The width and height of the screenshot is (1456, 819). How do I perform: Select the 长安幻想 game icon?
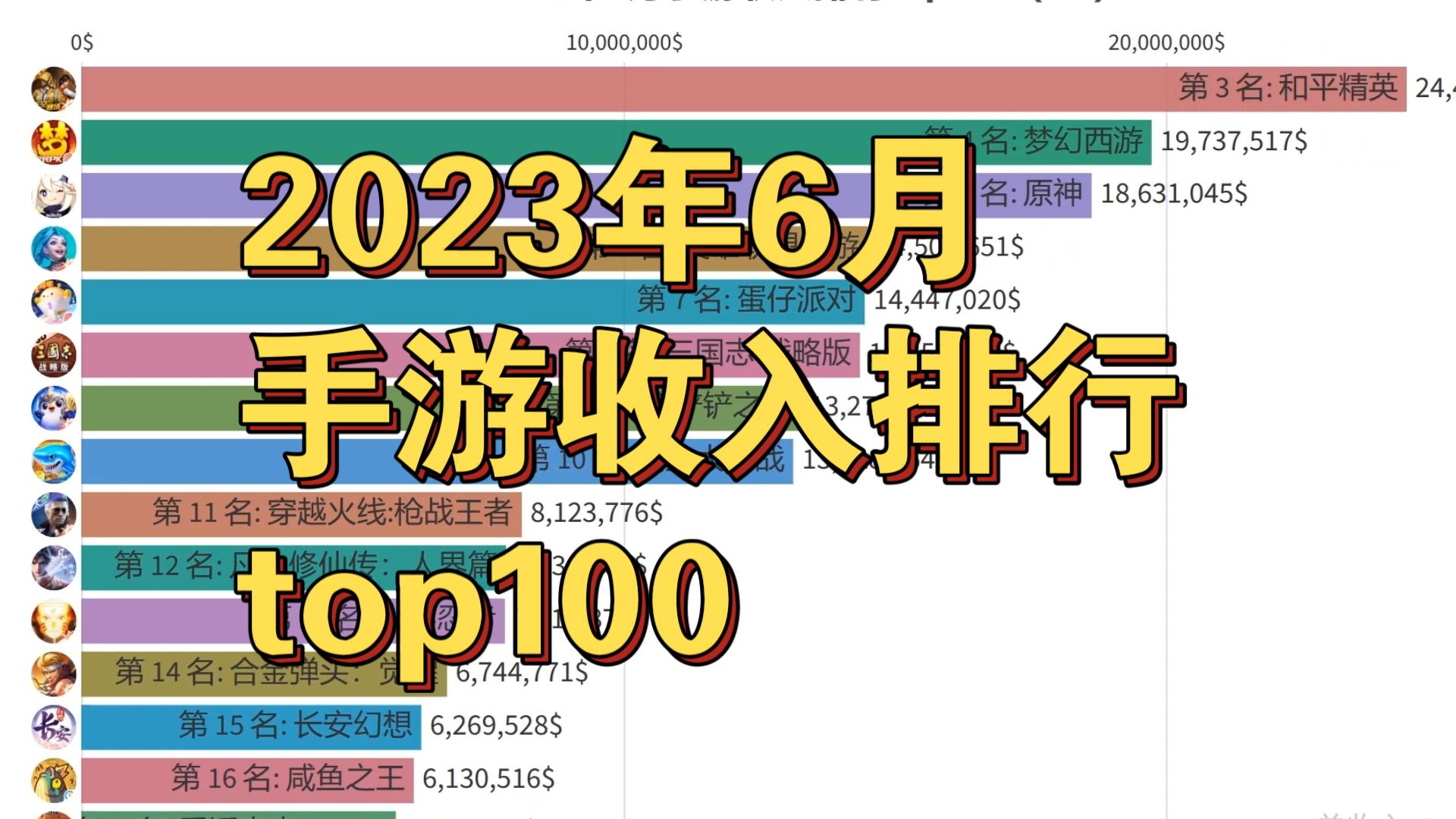(54, 726)
